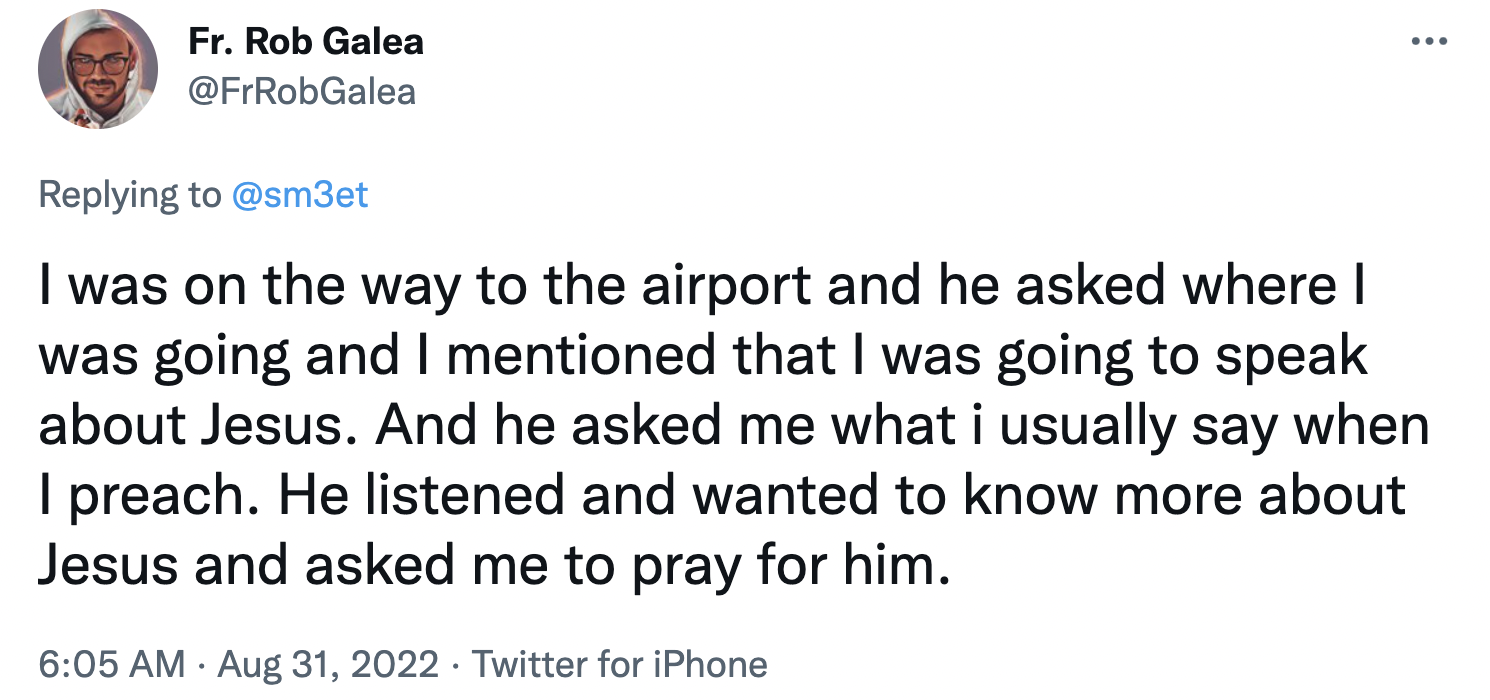This screenshot has height=700, width=1490.
Task: Open the tweet's more options menu
Action: click(x=1429, y=43)
